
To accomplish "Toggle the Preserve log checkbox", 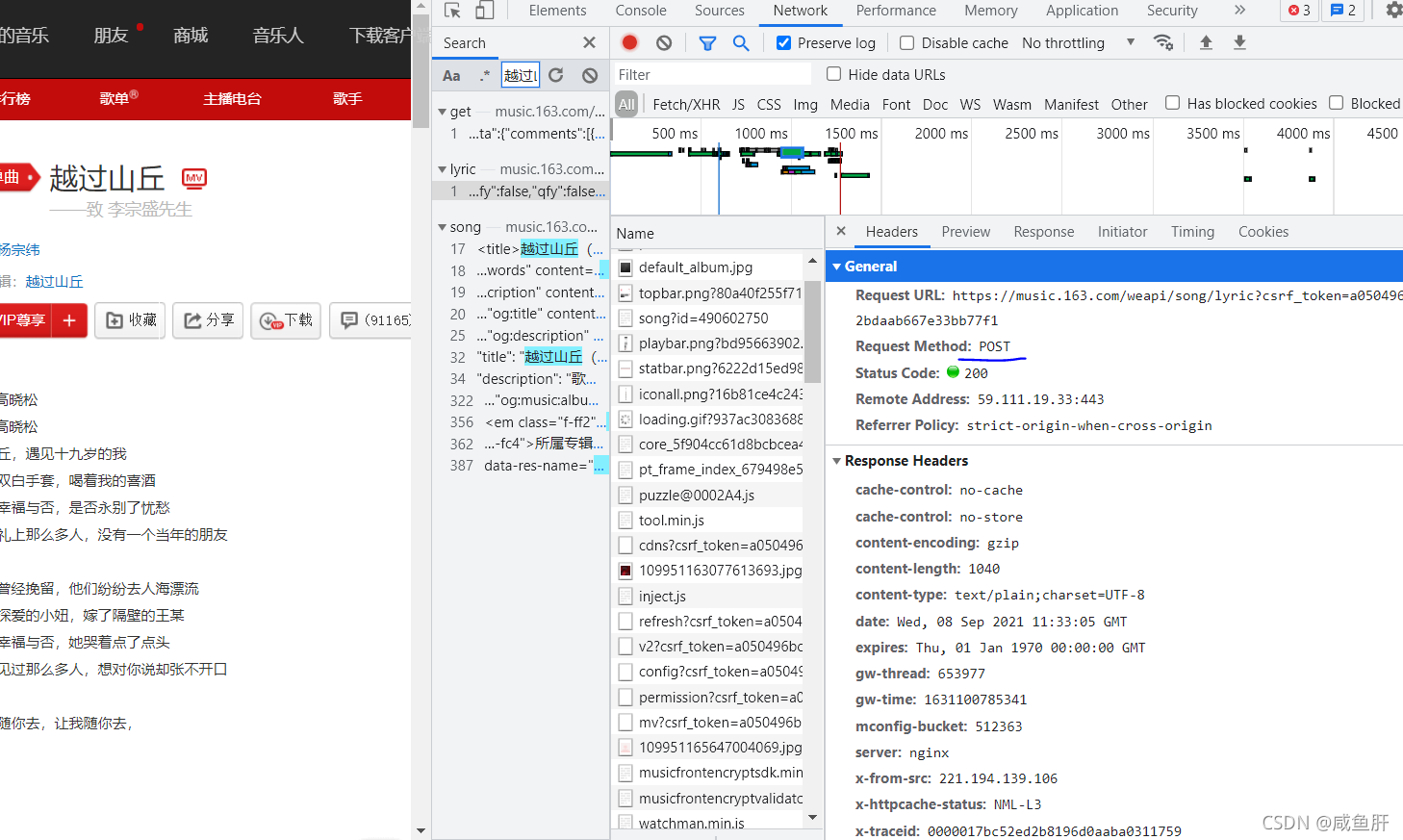I will point(783,42).
